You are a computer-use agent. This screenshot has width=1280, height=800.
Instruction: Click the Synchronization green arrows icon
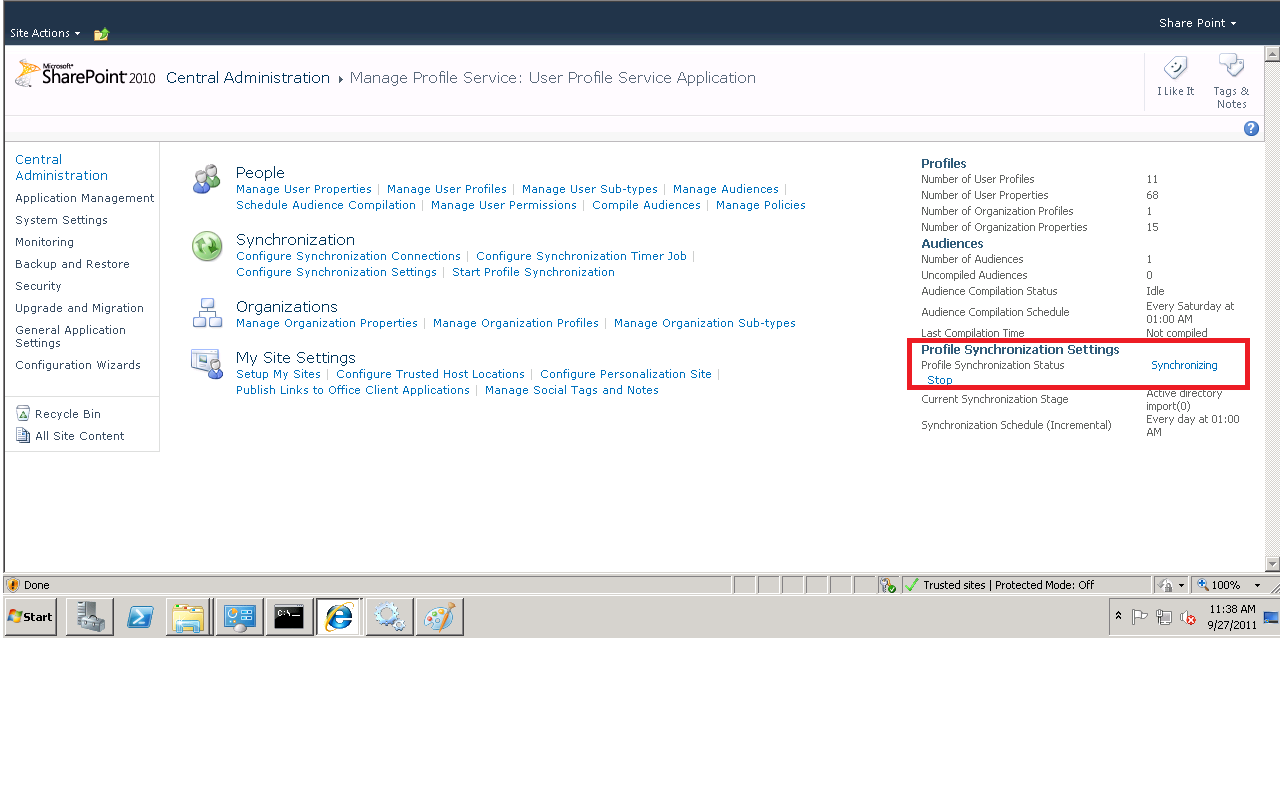205,247
